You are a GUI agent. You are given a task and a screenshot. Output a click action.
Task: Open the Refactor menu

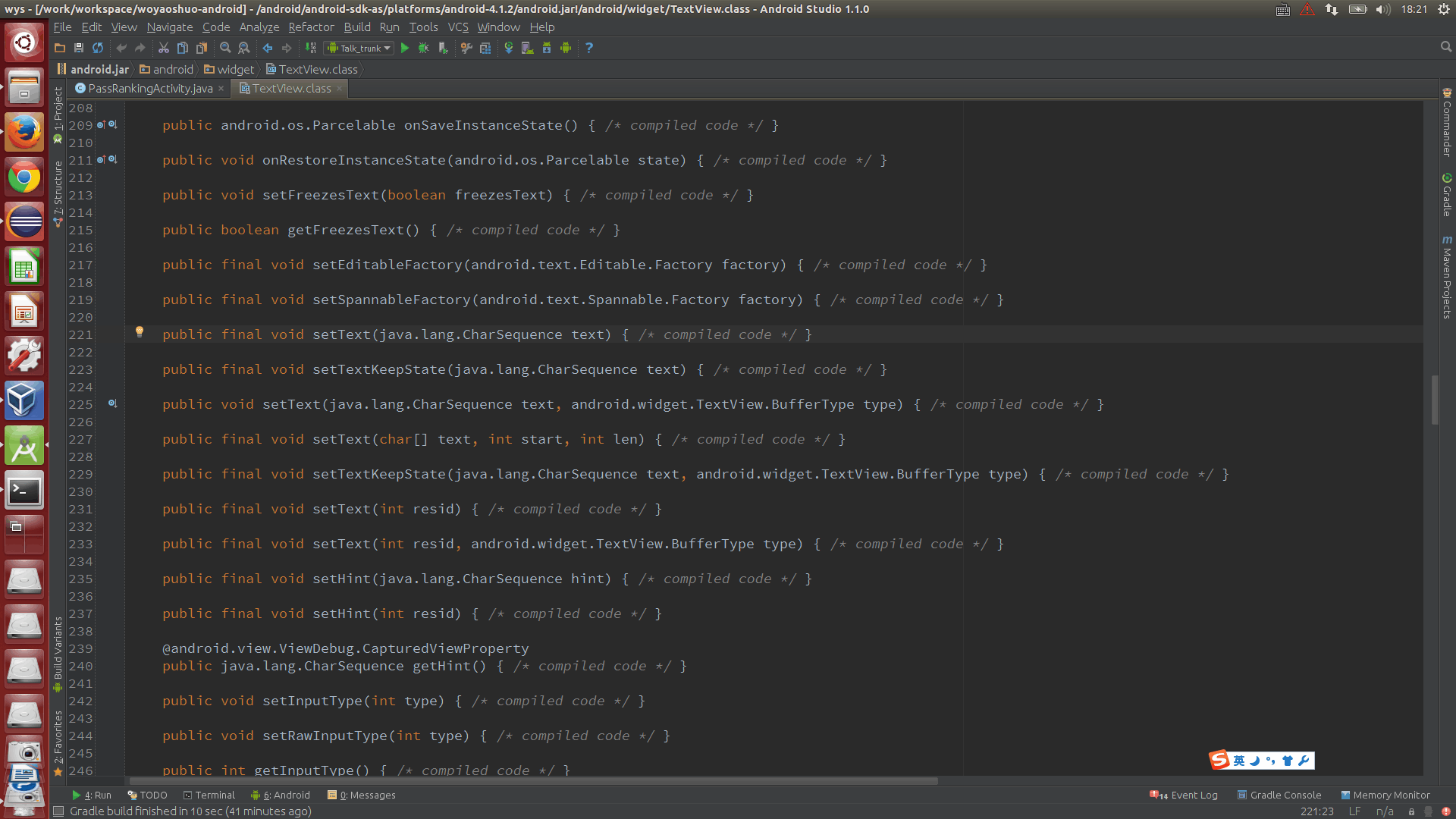coord(311,27)
